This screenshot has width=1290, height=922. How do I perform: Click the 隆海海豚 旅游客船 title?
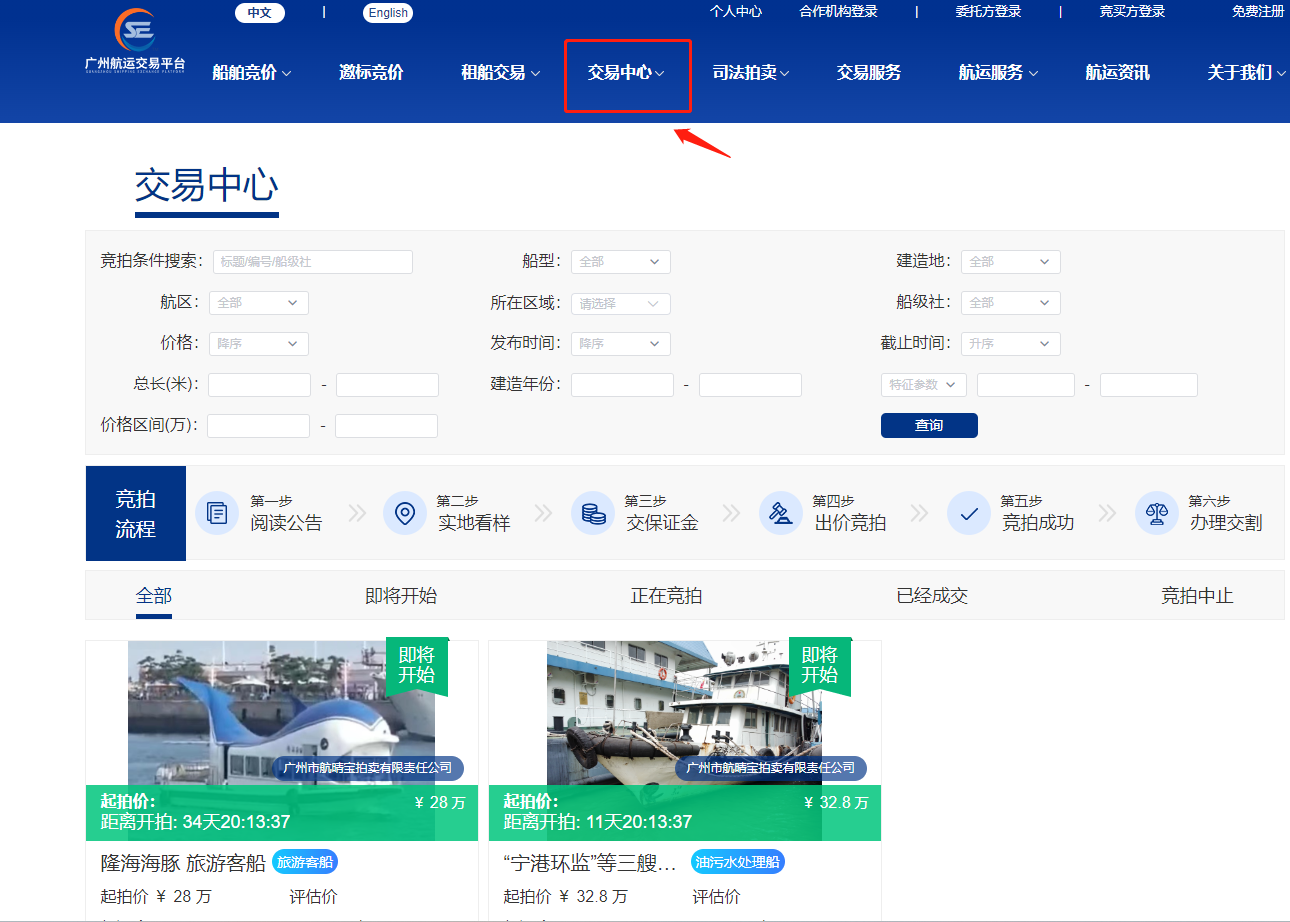[x=183, y=863]
